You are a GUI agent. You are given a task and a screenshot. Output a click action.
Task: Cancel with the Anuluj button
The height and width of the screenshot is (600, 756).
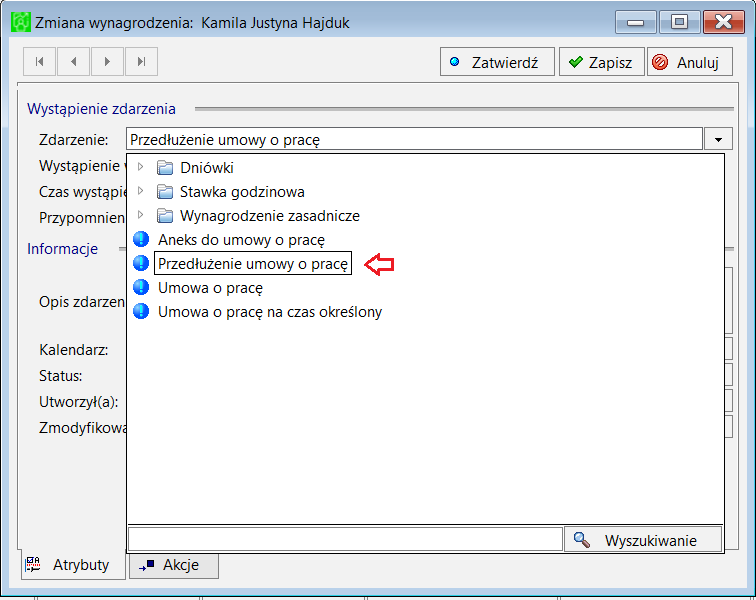689,62
